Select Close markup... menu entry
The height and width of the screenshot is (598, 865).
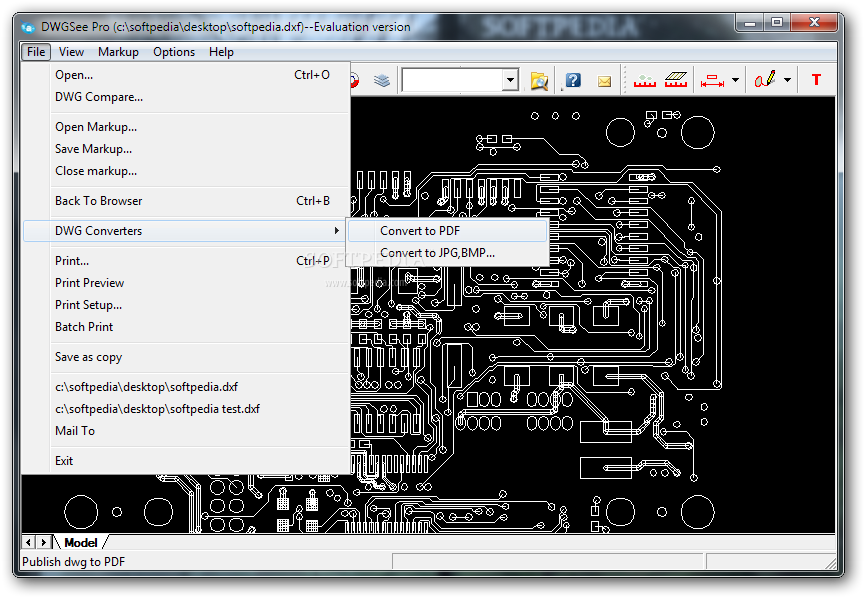[x=186, y=171]
